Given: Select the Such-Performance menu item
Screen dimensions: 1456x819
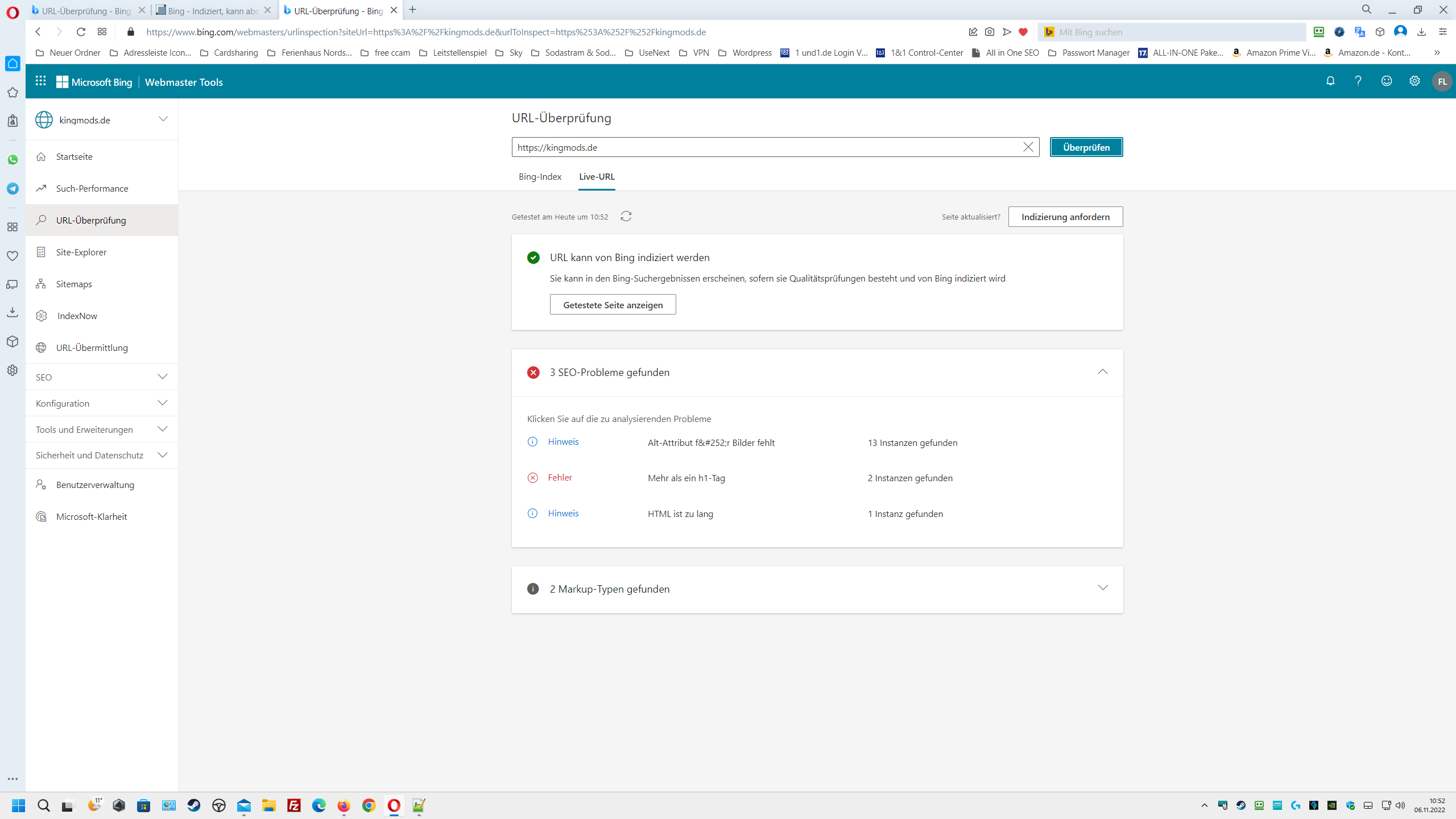Looking at the screenshot, I should [92, 188].
